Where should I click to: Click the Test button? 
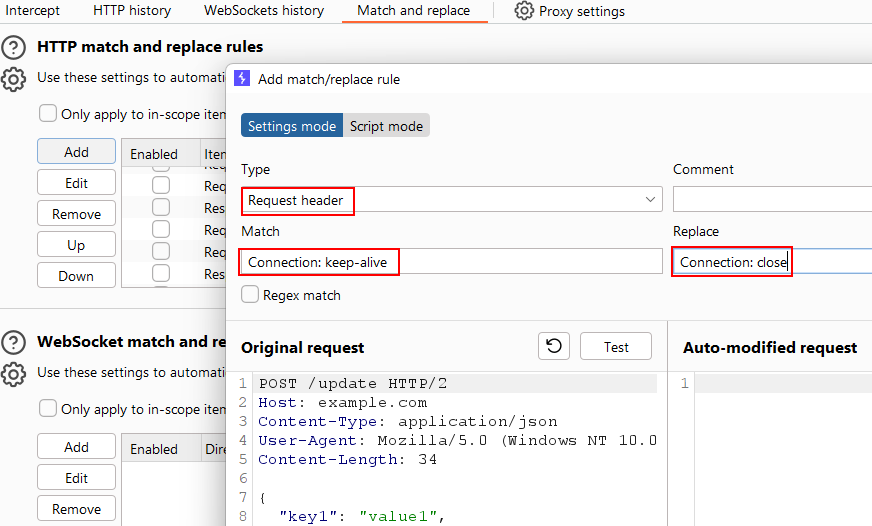(x=616, y=347)
